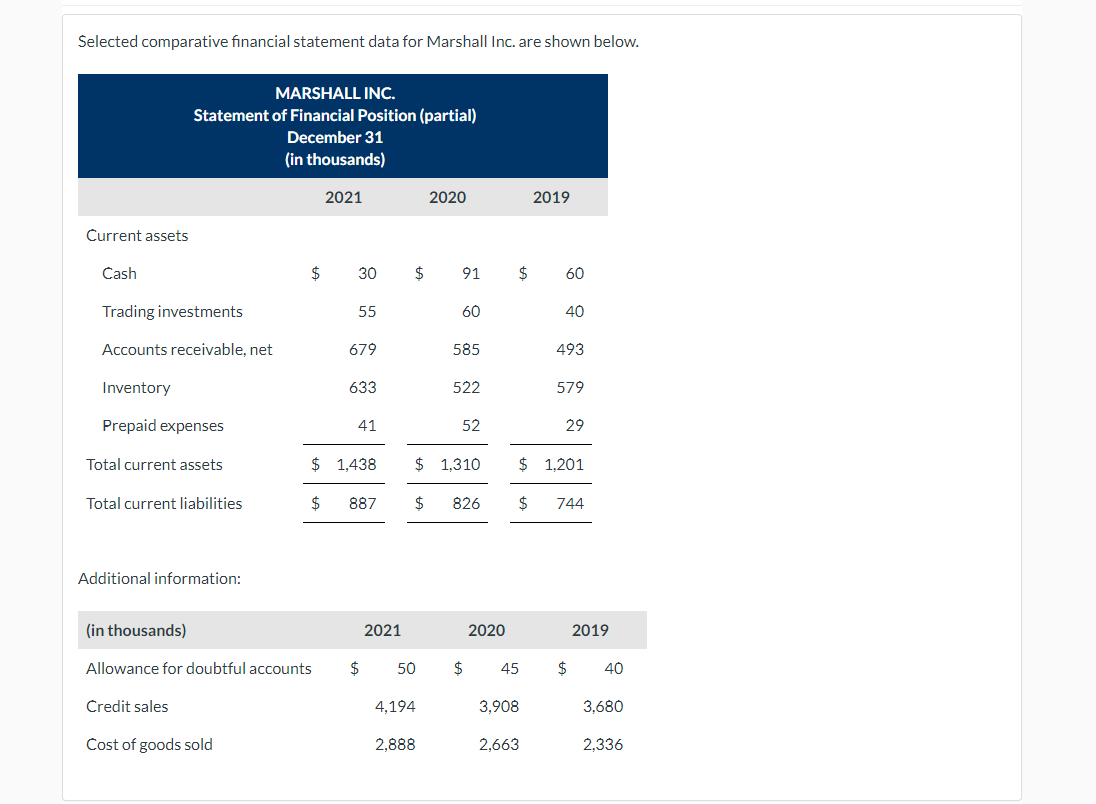1096x804 pixels.
Task: Click the Prepaid expenses entry
Action: tap(163, 425)
